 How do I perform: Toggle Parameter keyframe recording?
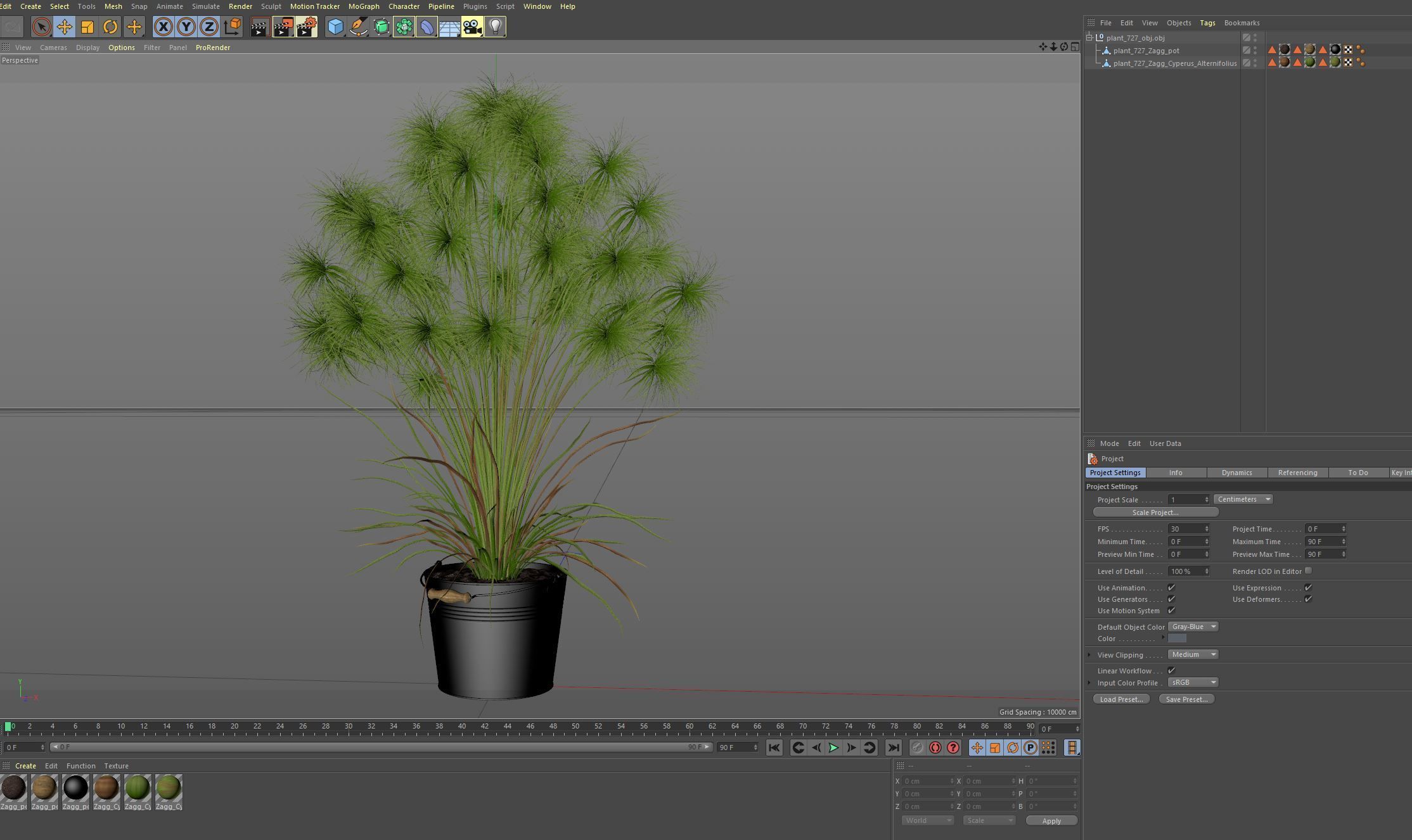point(1030,748)
